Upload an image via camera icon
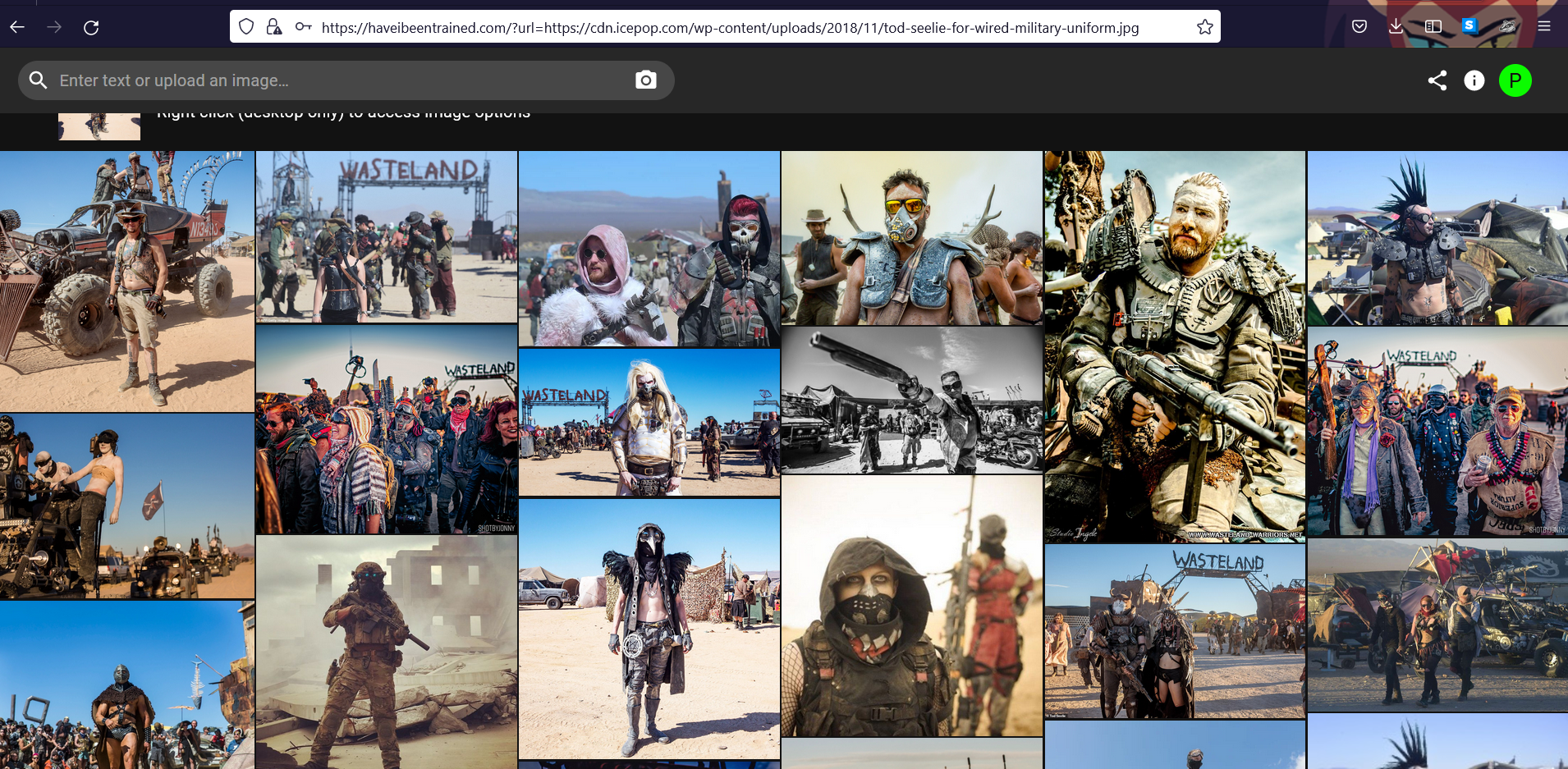 646,80
